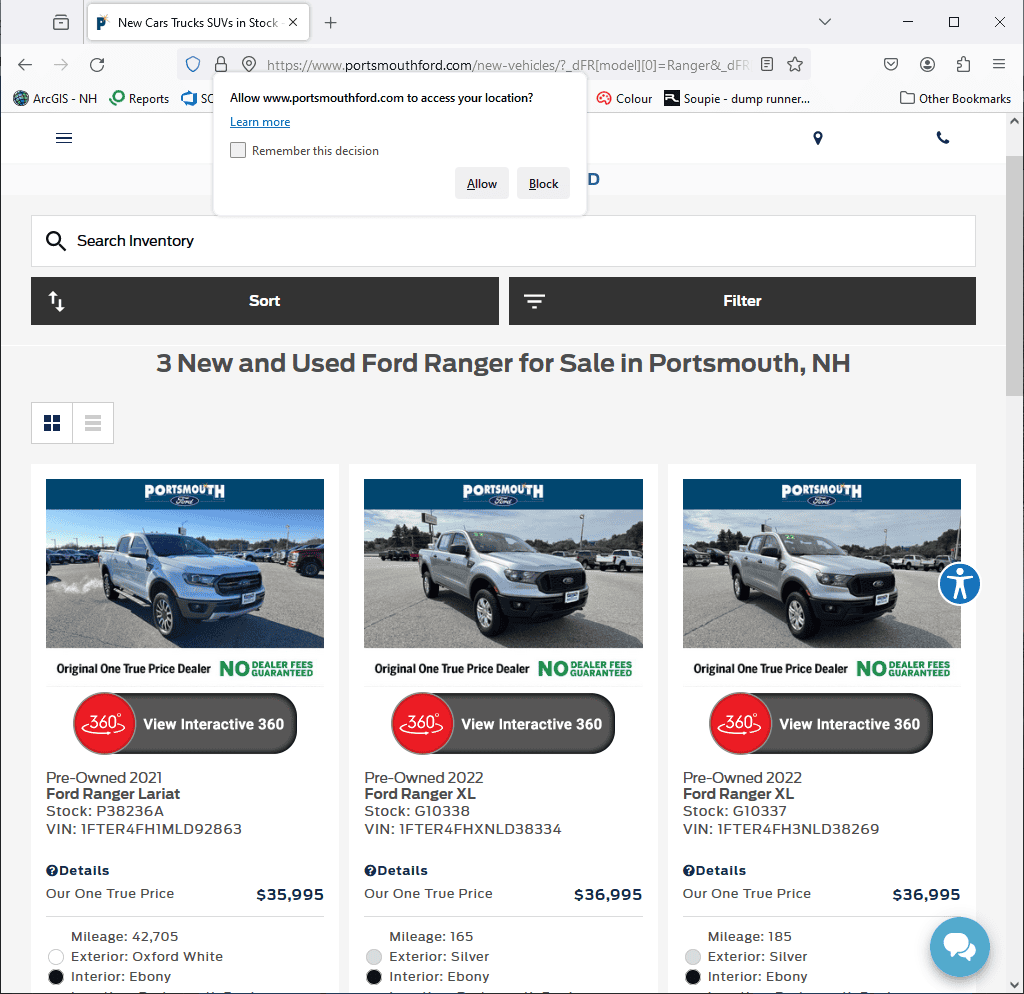Show price Details for stock G10338
The width and height of the screenshot is (1024, 994).
[396, 871]
